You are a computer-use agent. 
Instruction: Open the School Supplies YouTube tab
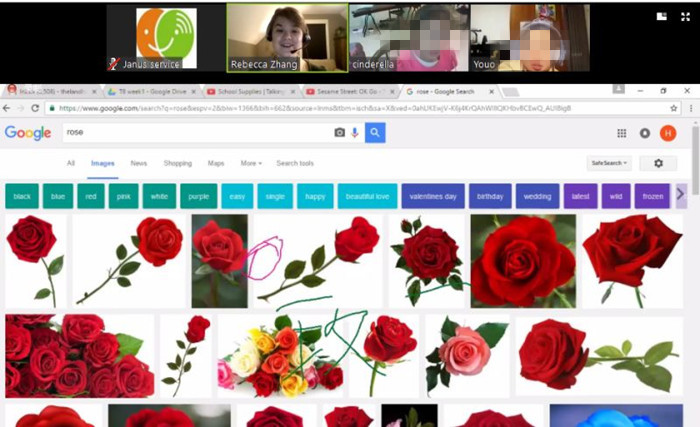coord(251,92)
